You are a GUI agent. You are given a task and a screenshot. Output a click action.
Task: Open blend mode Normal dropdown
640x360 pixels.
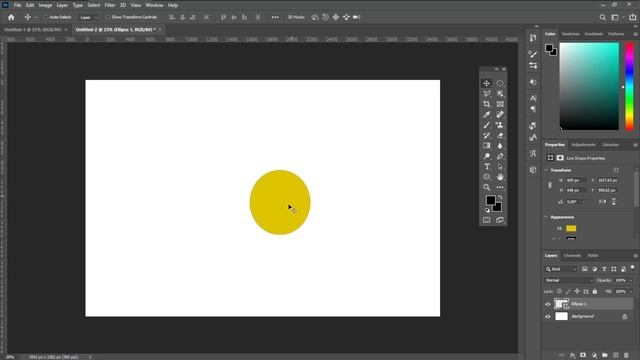pos(569,280)
